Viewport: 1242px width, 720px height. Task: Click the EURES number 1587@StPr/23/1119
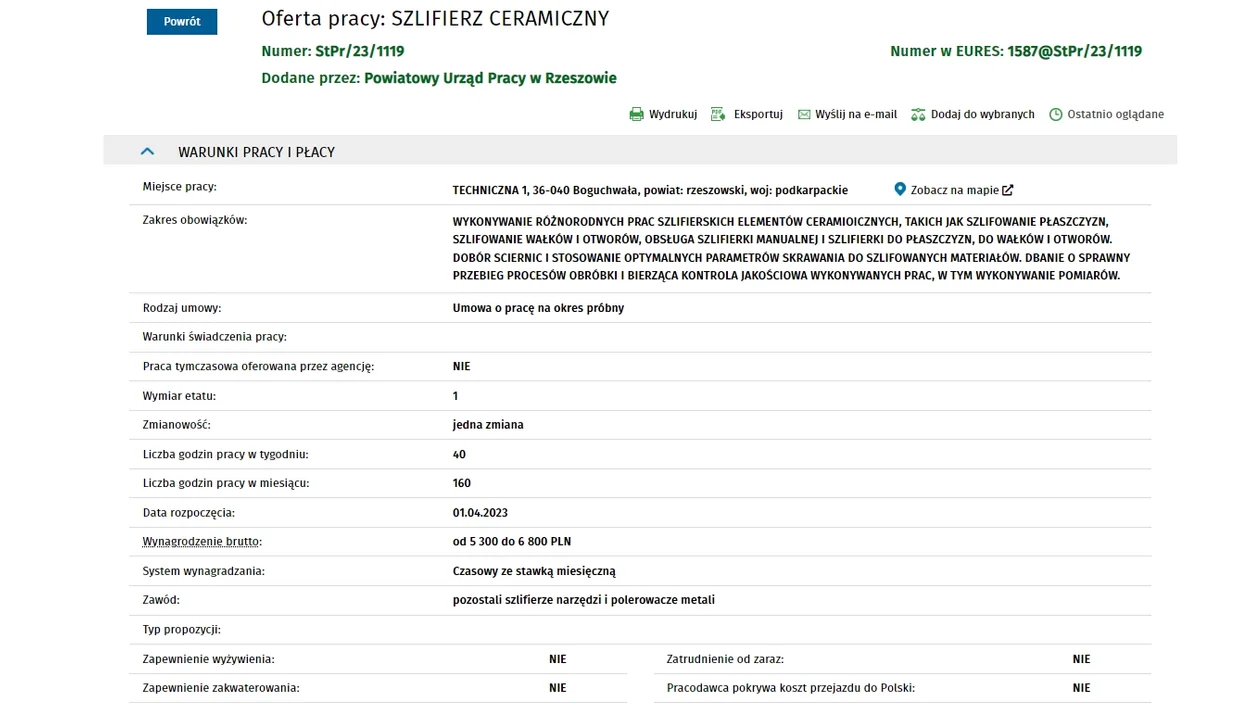point(1075,51)
